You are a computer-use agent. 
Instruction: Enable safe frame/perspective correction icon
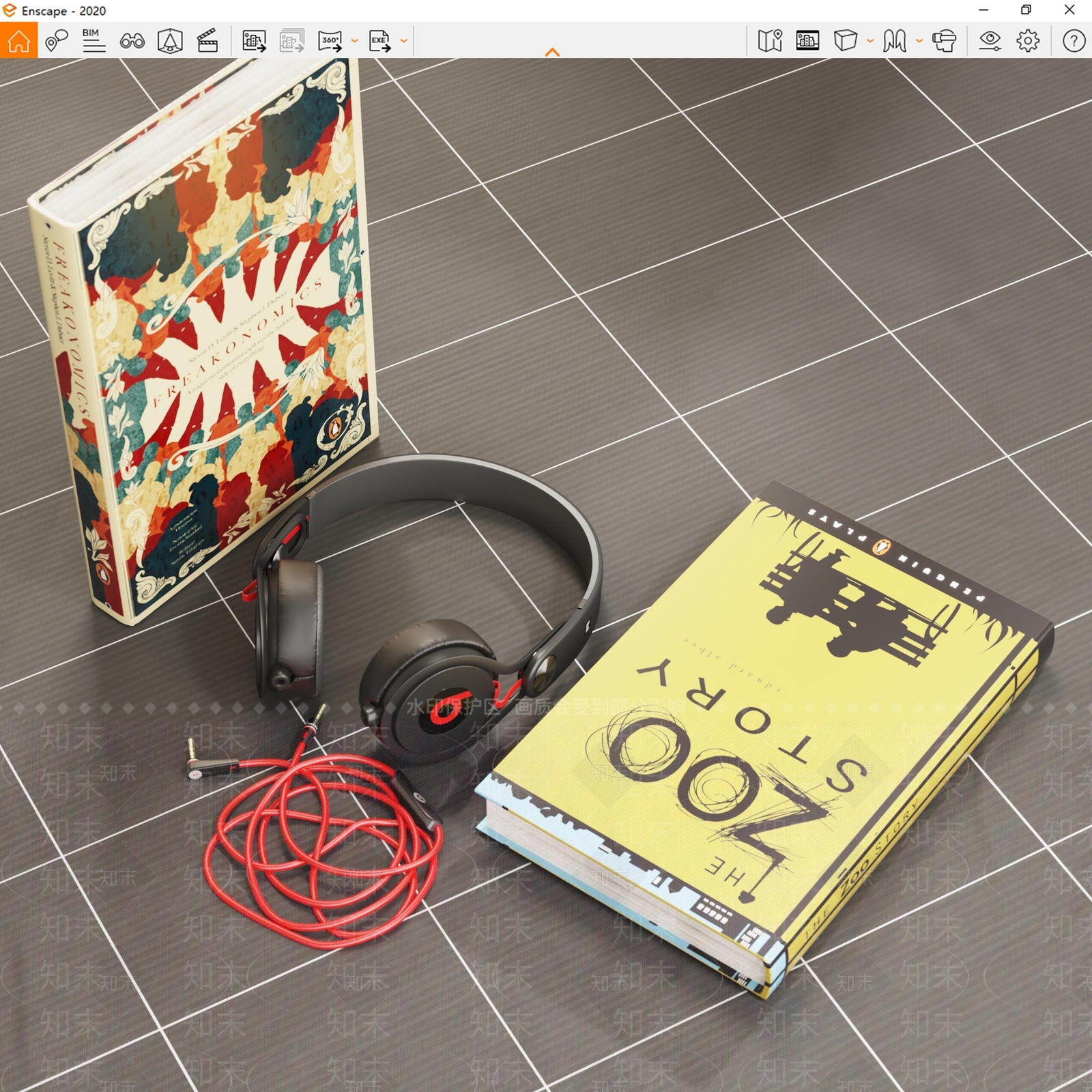click(x=170, y=41)
